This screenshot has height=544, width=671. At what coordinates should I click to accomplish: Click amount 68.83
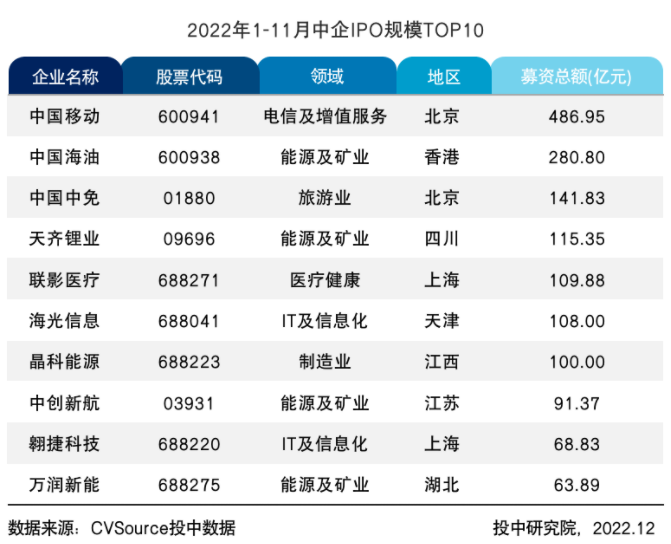point(577,444)
